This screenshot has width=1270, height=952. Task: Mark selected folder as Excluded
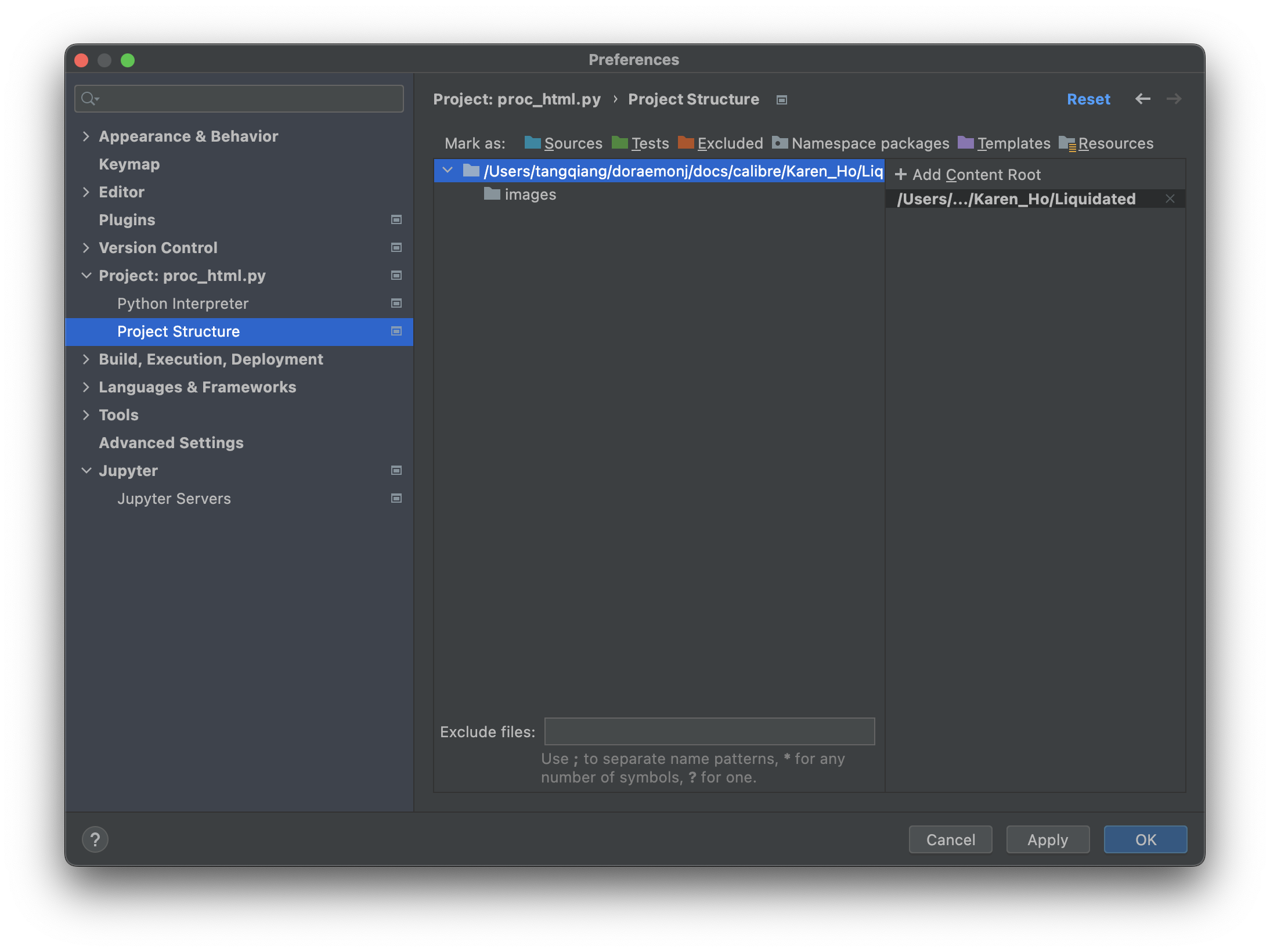click(x=730, y=143)
